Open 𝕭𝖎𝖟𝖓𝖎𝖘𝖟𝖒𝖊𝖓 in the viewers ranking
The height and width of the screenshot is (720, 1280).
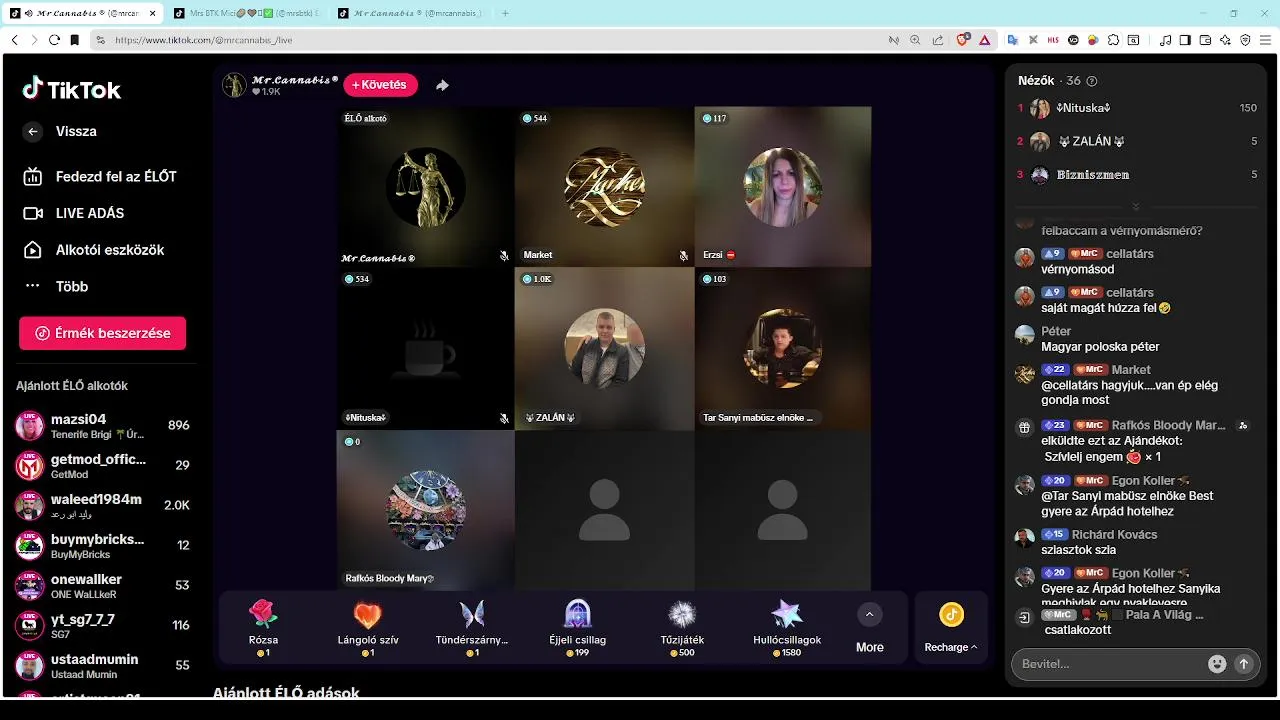pyautogui.click(x=1137, y=174)
